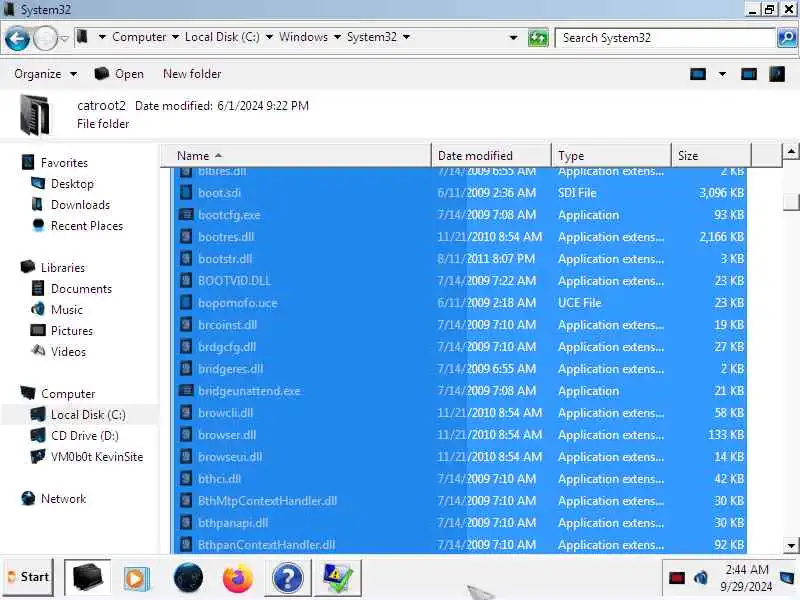Sort files by Date modified column
This screenshot has width=800, height=600.
[x=491, y=156]
